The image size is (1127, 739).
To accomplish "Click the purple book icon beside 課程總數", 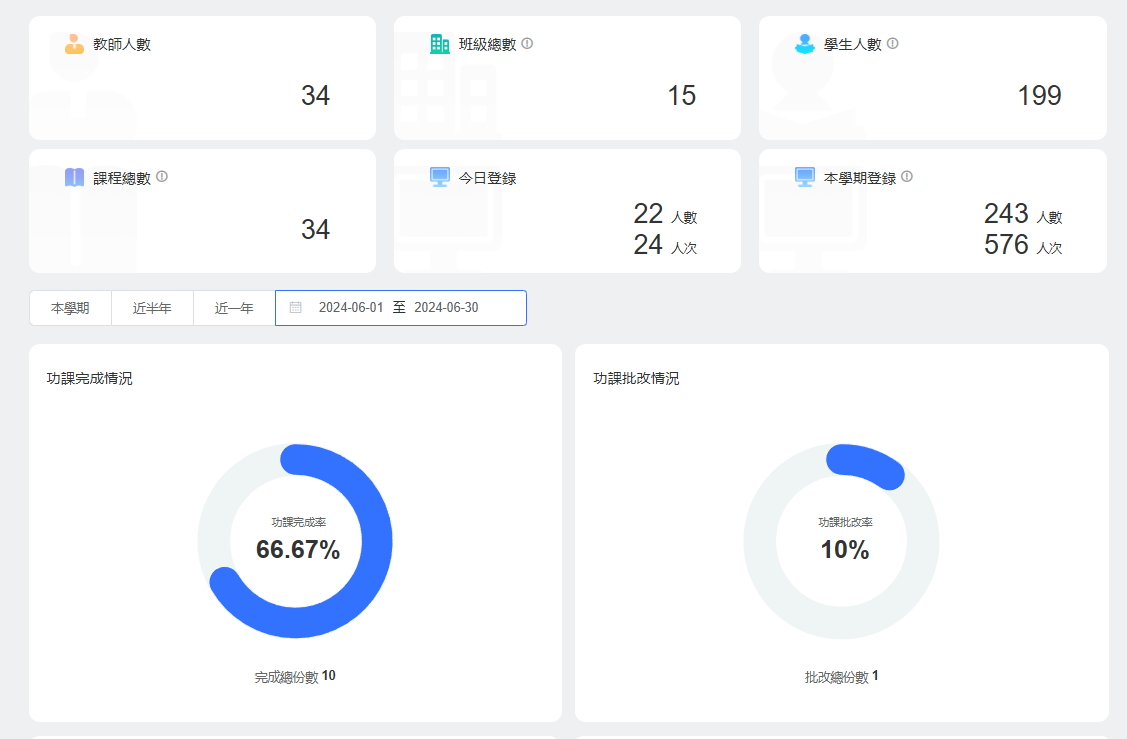I will (x=74, y=177).
